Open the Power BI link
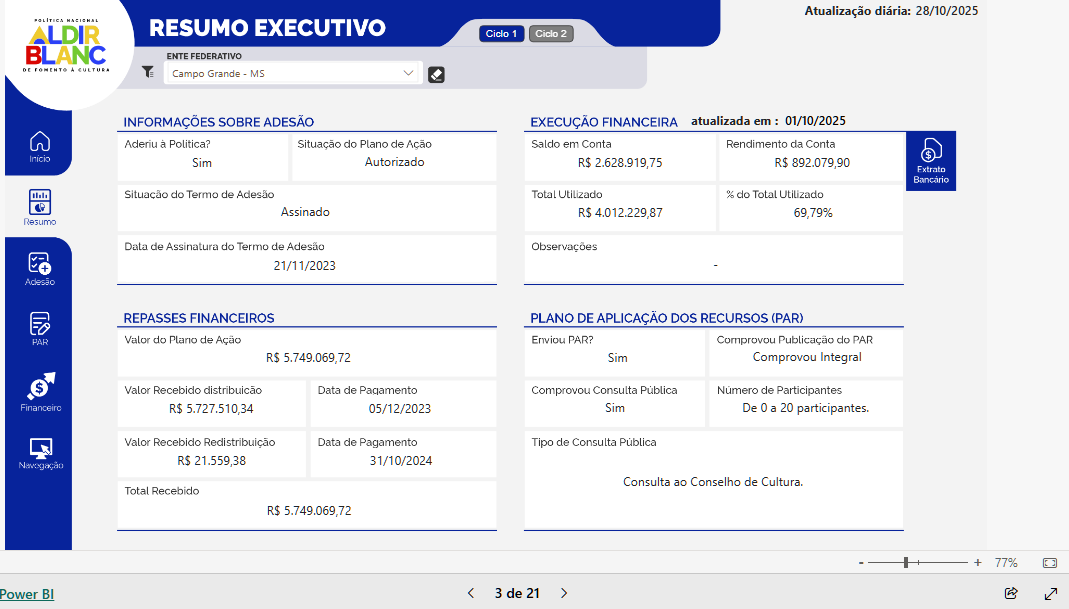This screenshot has height=609, width=1069. click(x=27, y=594)
